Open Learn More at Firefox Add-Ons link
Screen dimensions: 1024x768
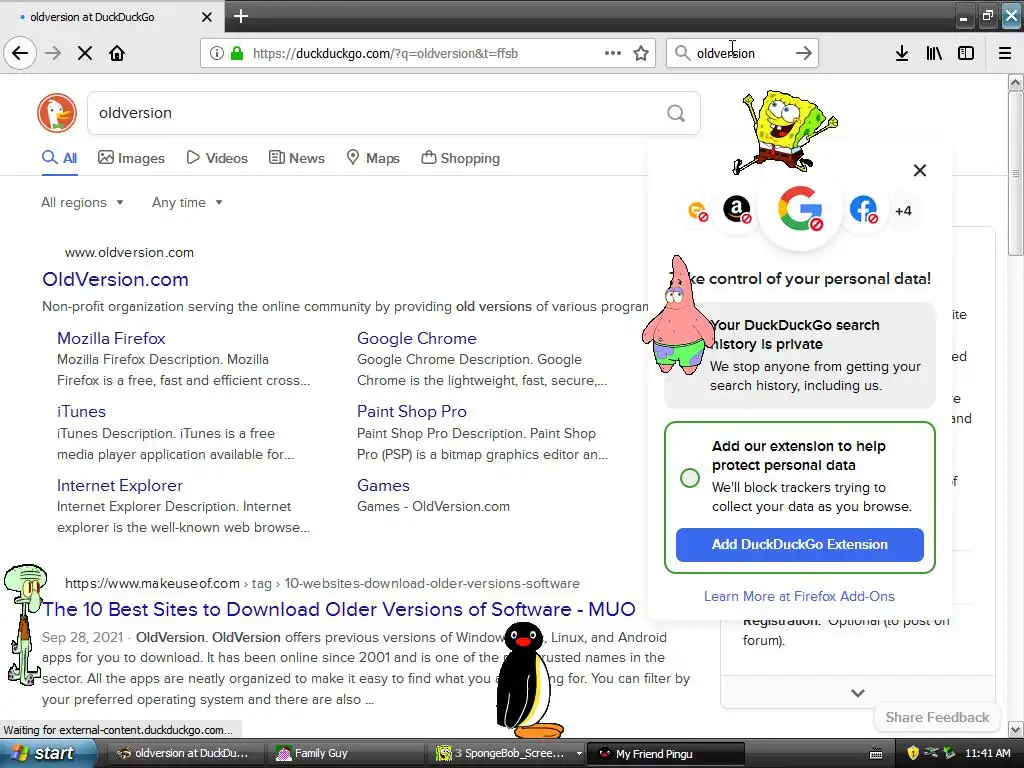tap(799, 596)
